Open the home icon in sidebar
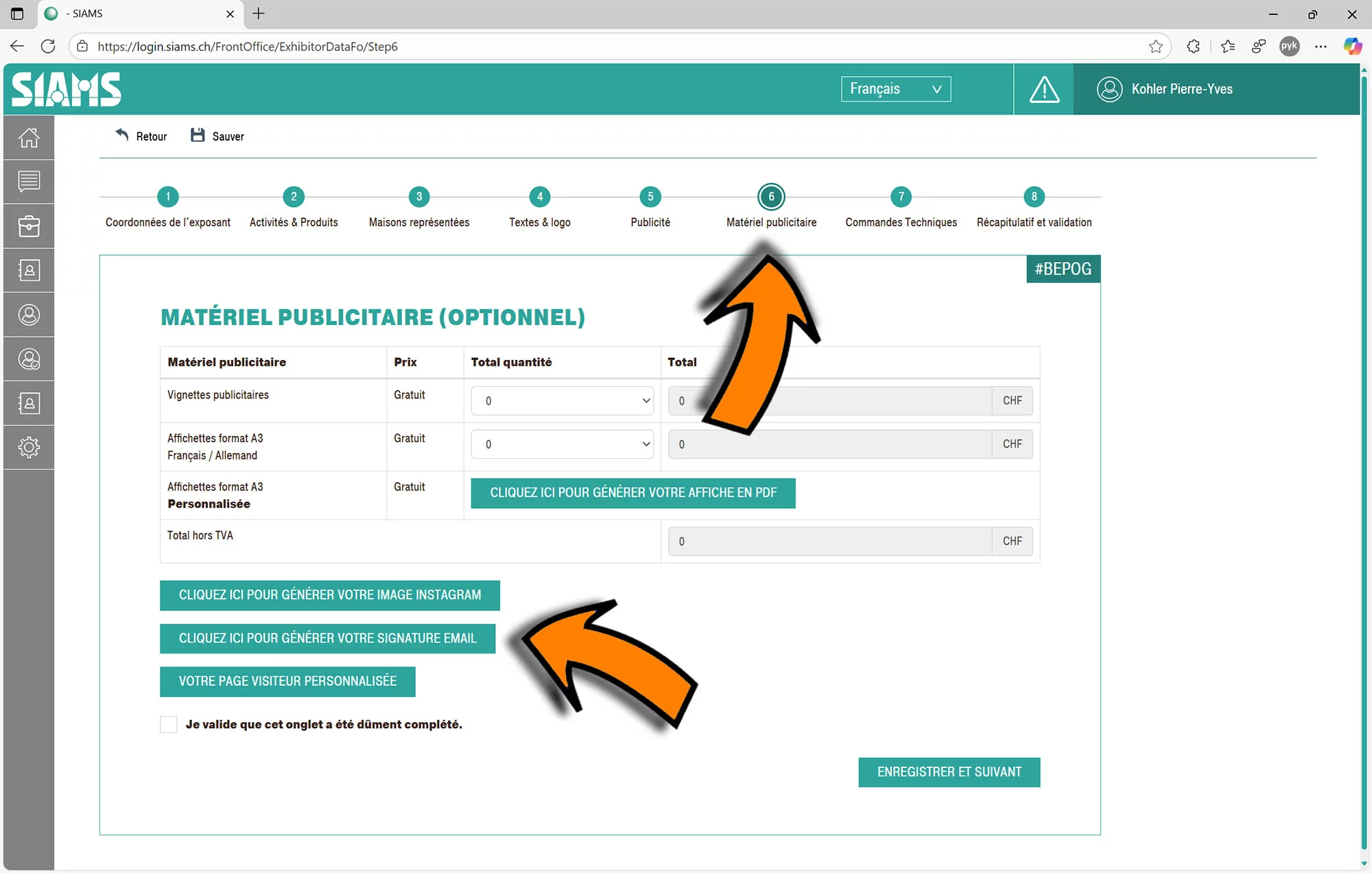Viewport: 1372px width, 873px height. 29,138
